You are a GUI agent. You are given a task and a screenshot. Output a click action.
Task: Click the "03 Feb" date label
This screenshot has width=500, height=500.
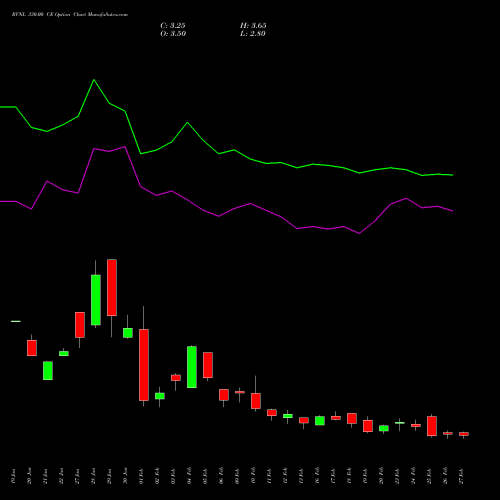tap(173, 476)
